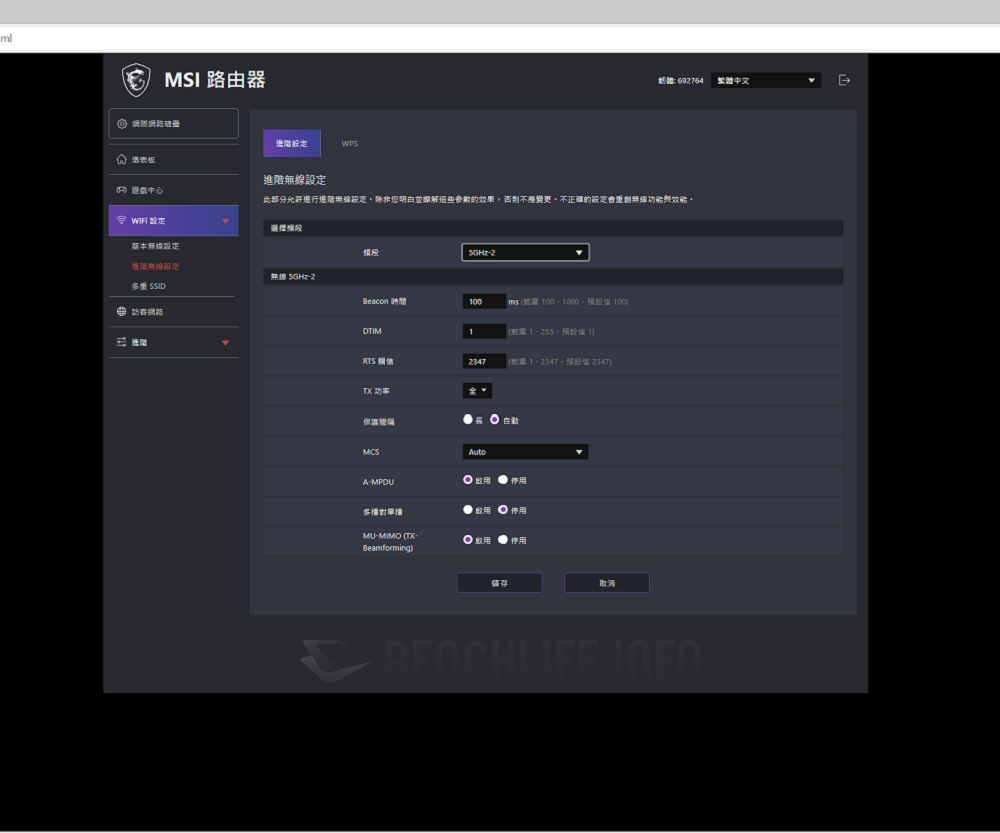Click the 取消 cancel button
Viewport: 1000px width, 833px height.
coord(606,582)
